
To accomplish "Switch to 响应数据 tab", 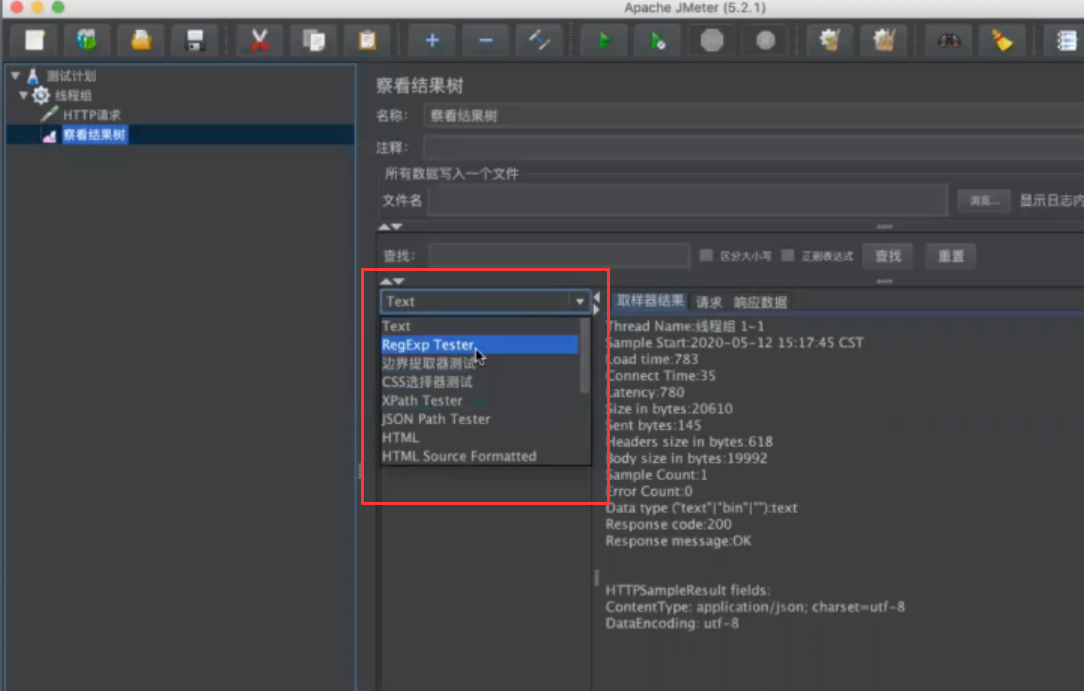I will (x=760, y=302).
